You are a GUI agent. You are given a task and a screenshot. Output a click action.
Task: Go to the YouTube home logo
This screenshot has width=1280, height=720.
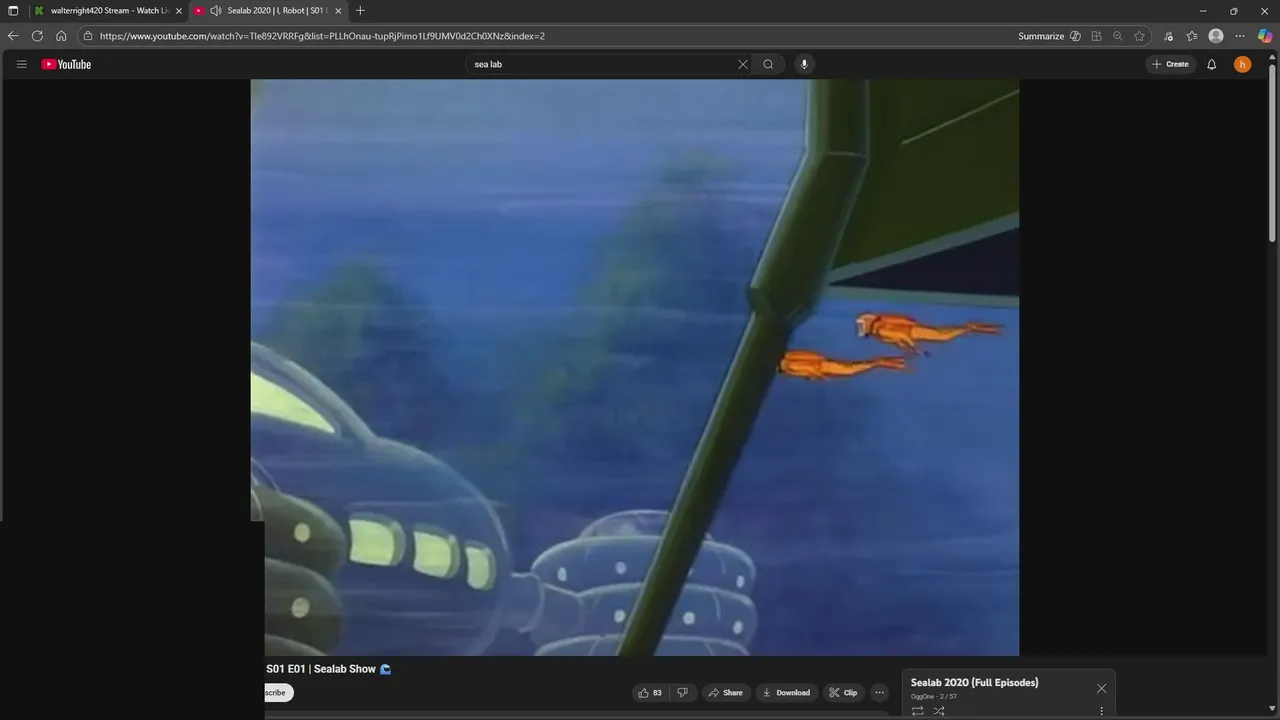[x=66, y=64]
